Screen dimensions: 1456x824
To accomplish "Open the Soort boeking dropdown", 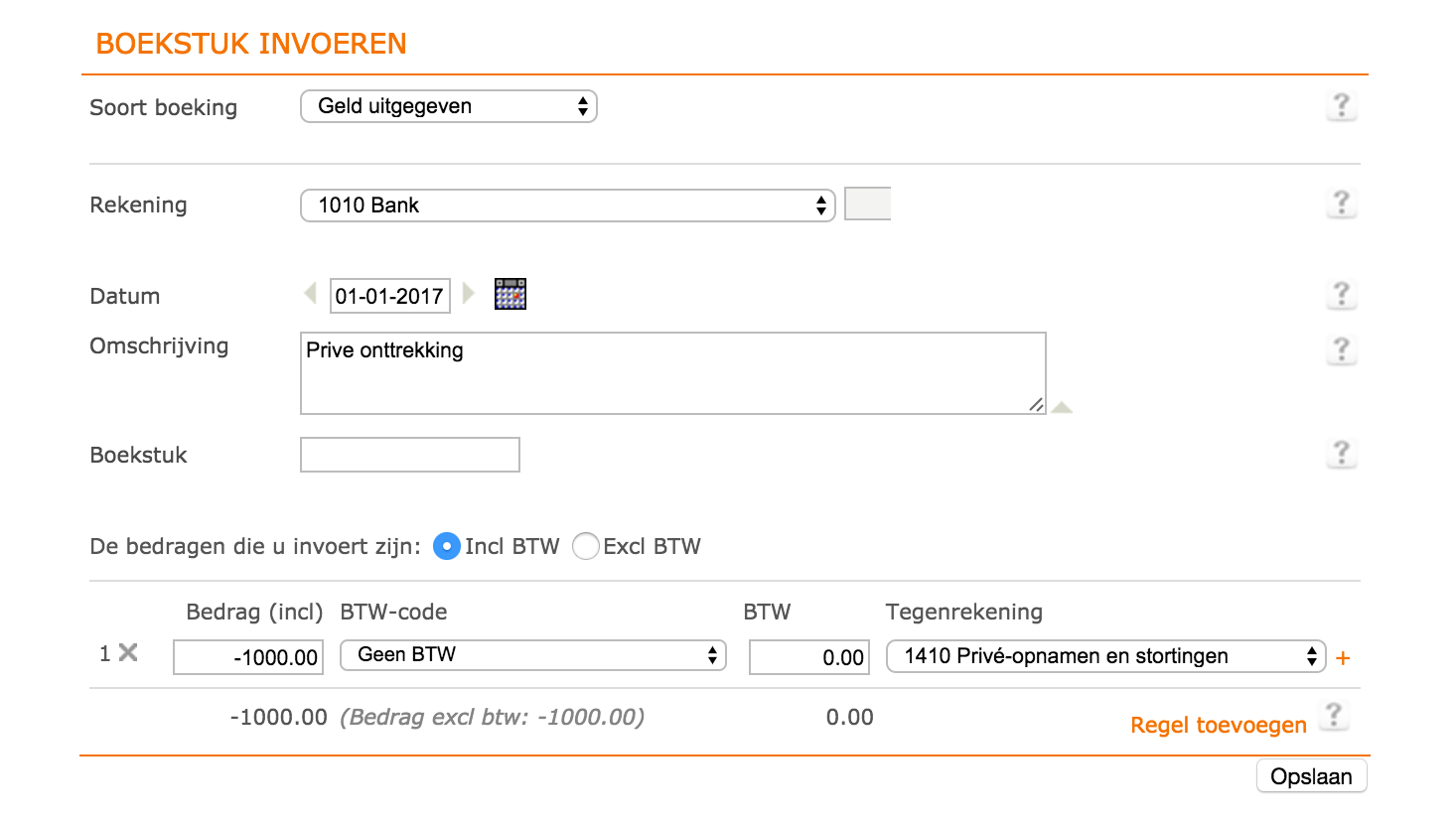I will pyautogui.click(x=449, y=106).
